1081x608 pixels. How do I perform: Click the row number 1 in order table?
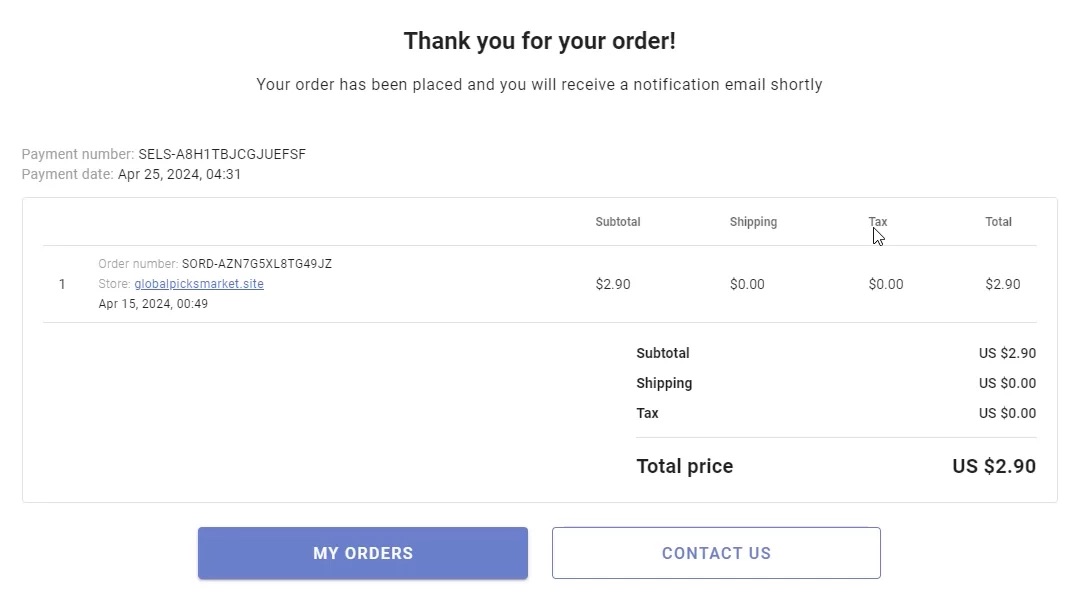point(62,284)
